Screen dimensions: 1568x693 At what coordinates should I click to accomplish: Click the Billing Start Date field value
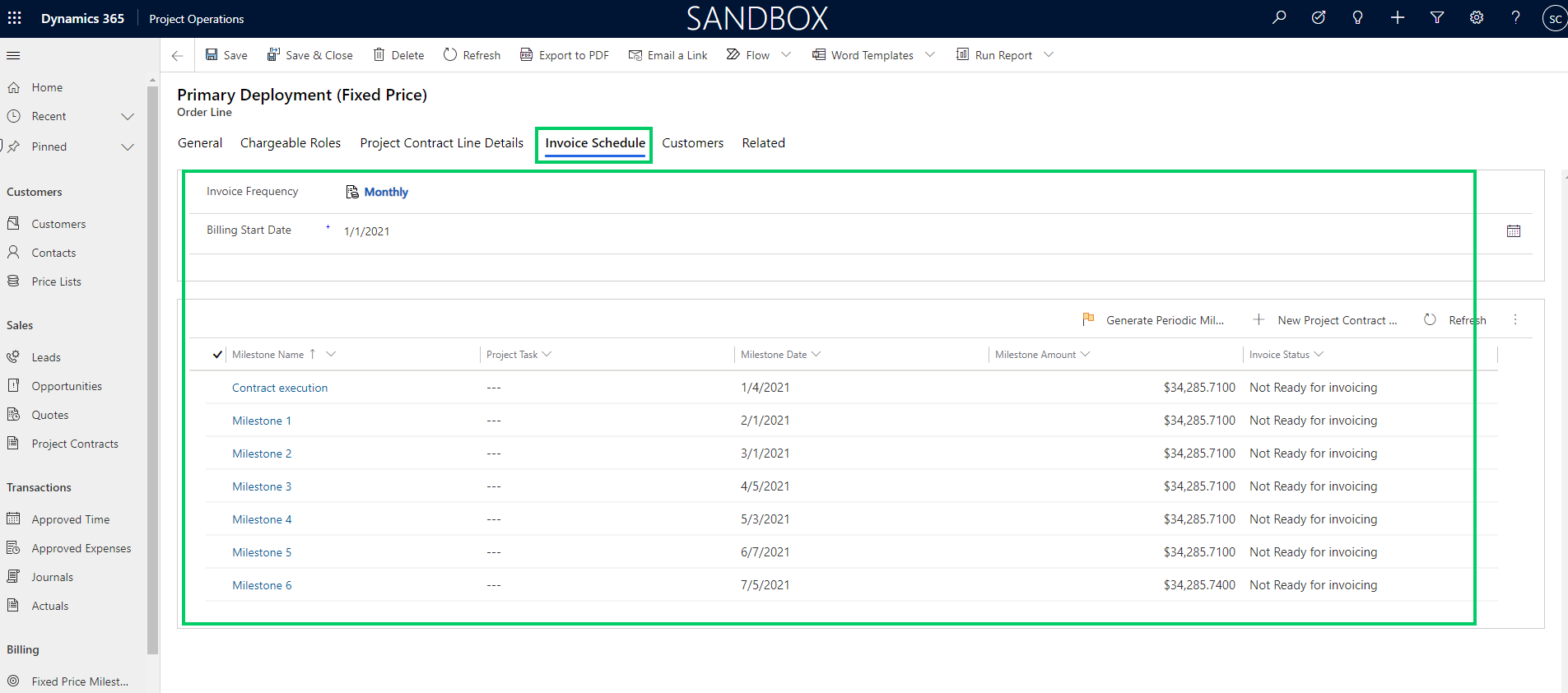tap(367, 231)
